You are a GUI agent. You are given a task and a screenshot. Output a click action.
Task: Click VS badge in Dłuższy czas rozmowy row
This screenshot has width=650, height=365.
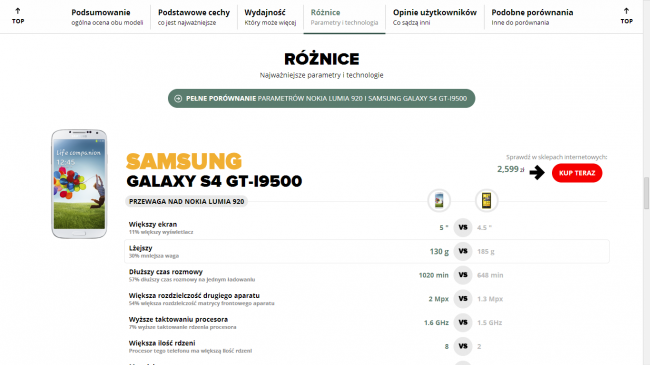[463, 275]
